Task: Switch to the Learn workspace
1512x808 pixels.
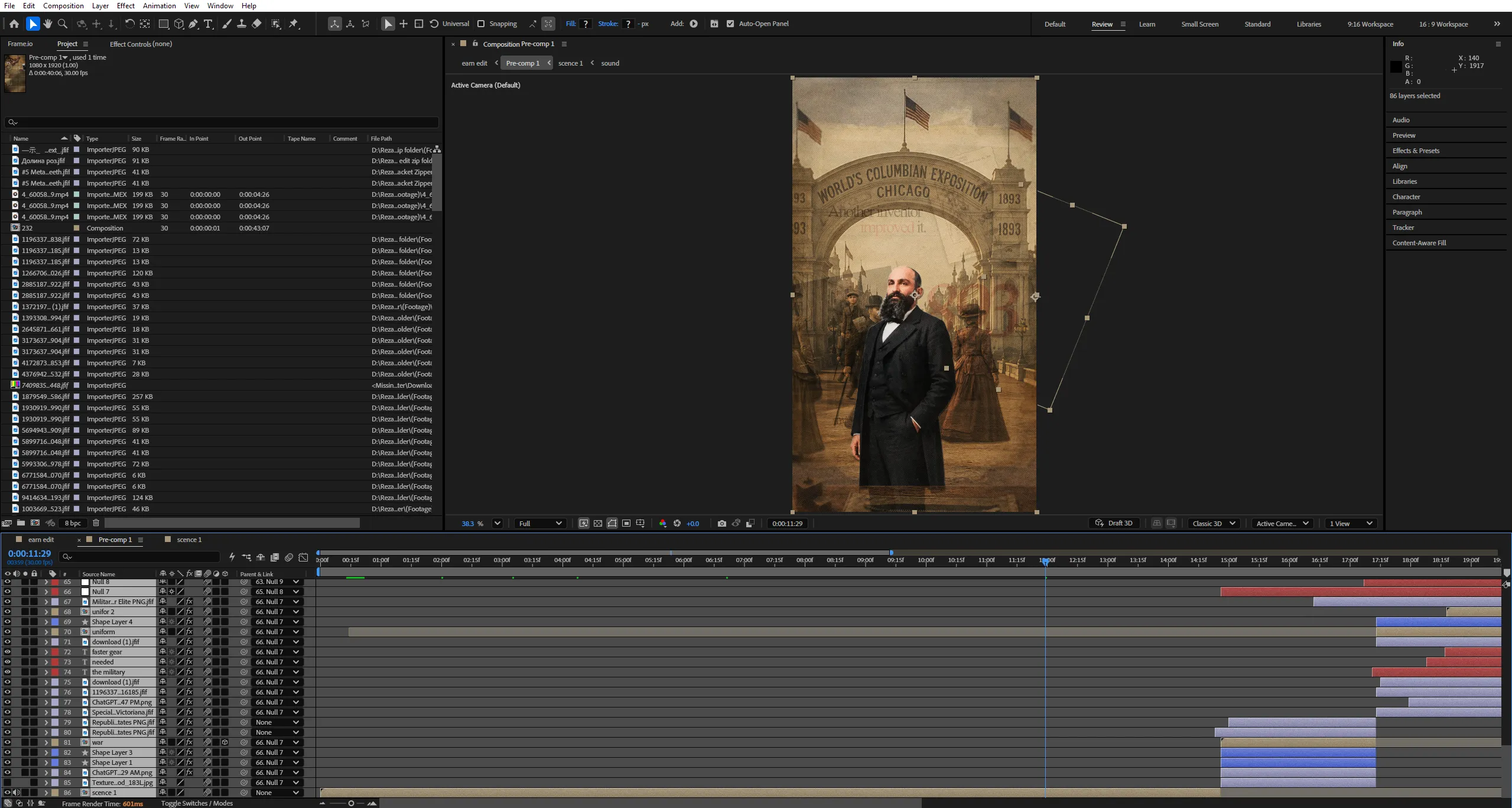Action: 1147,24
